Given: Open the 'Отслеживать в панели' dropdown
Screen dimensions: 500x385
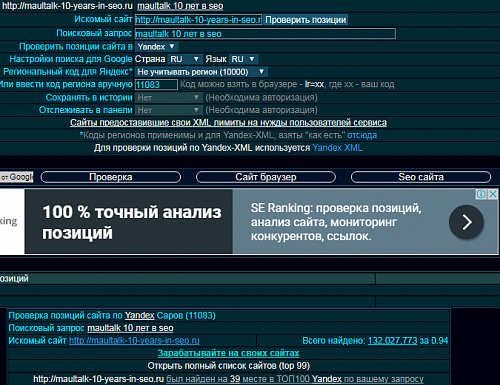Looking at the screenshot, I should click(169, 110).
